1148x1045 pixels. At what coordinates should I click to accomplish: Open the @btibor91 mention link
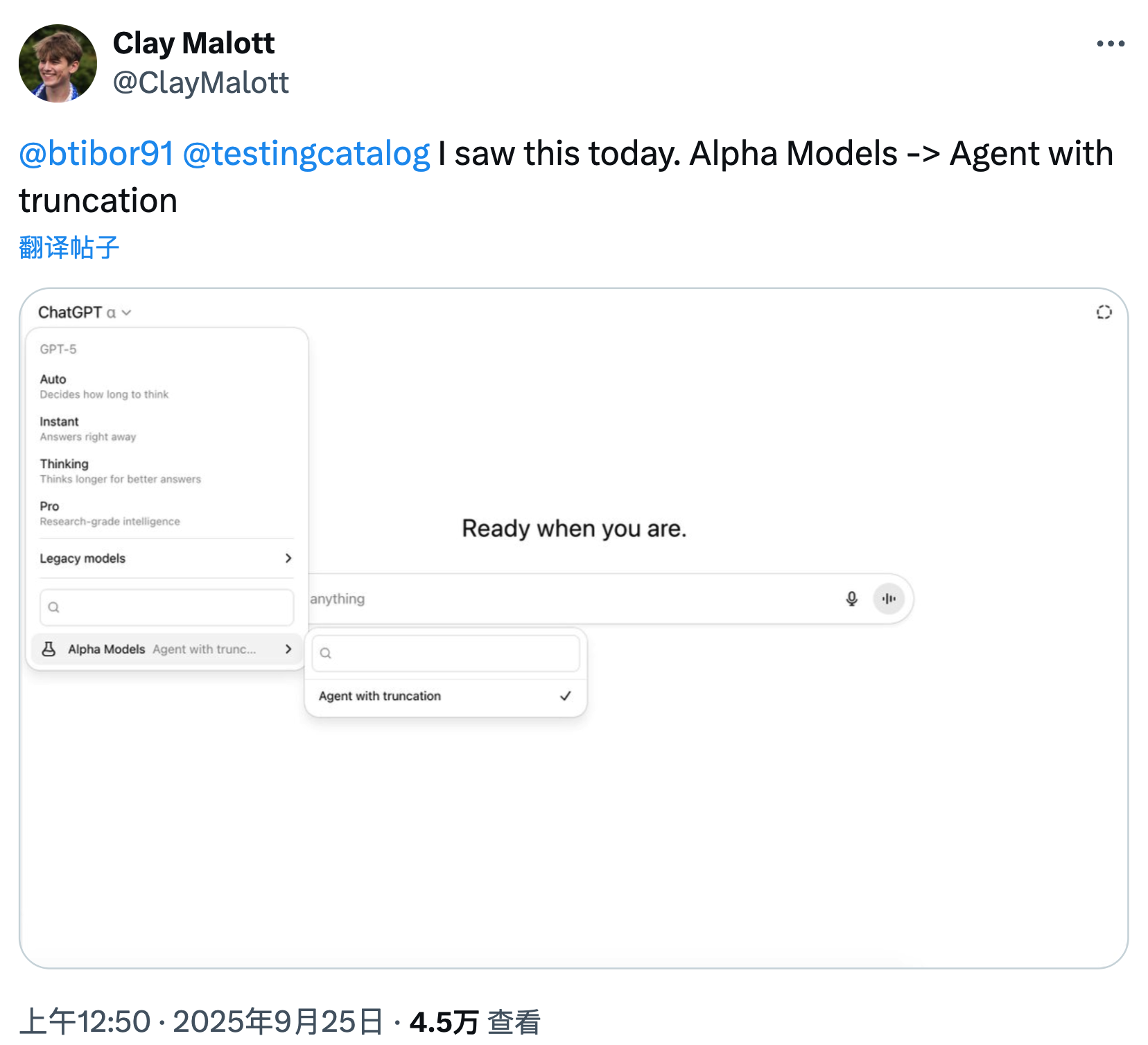[x=96, y=154]
